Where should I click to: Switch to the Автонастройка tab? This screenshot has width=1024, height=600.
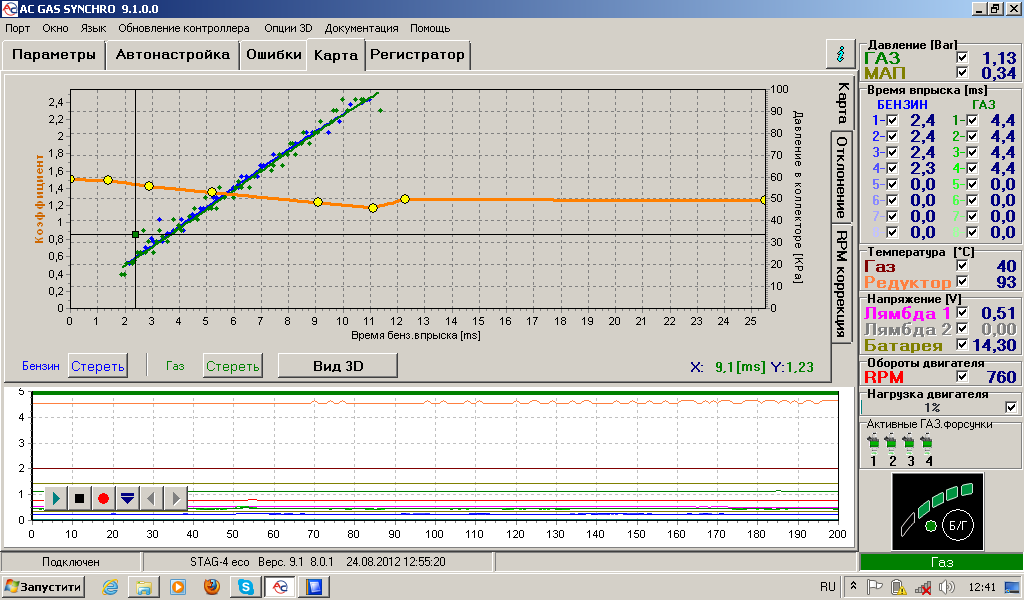tap(172, 54)
